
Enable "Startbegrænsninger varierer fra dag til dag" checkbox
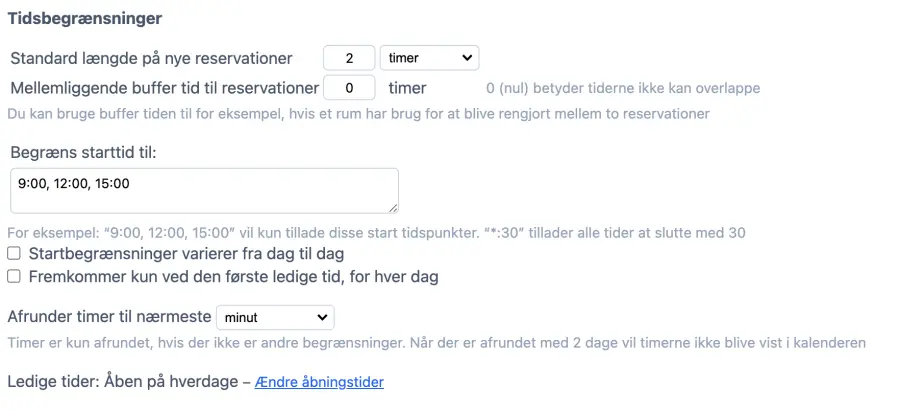point(14,254)
